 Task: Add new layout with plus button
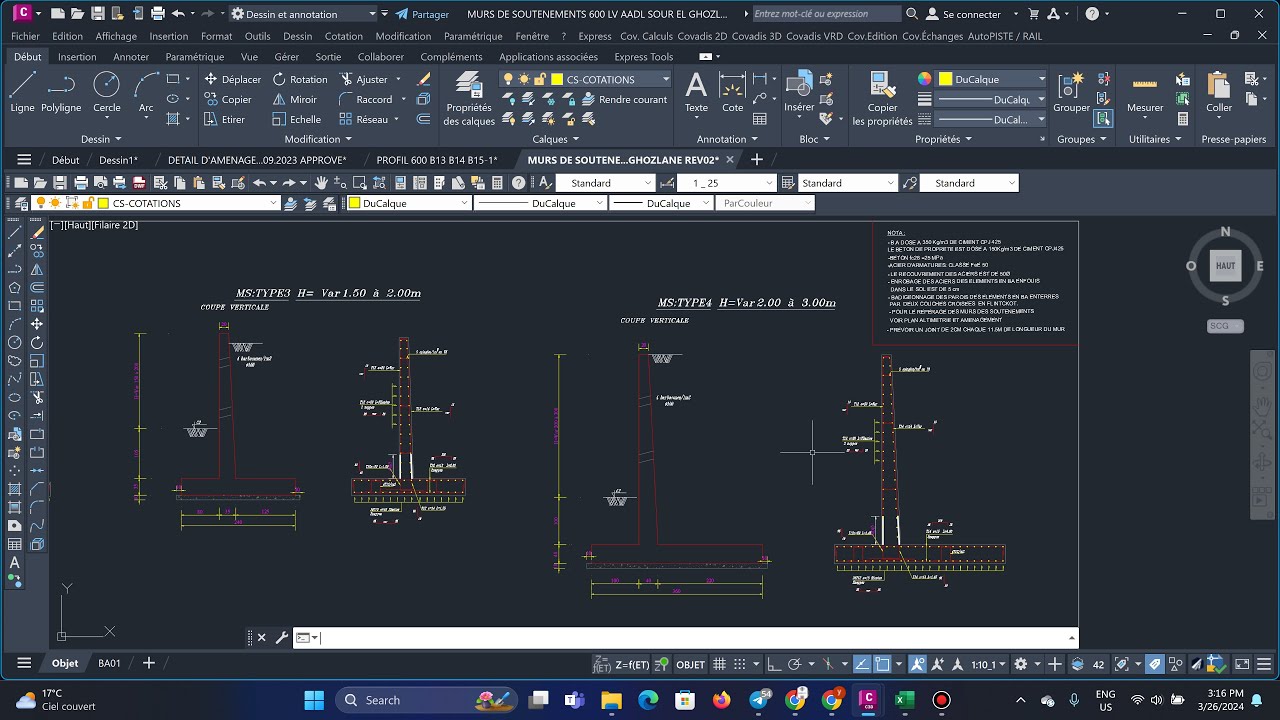(149, 663)
